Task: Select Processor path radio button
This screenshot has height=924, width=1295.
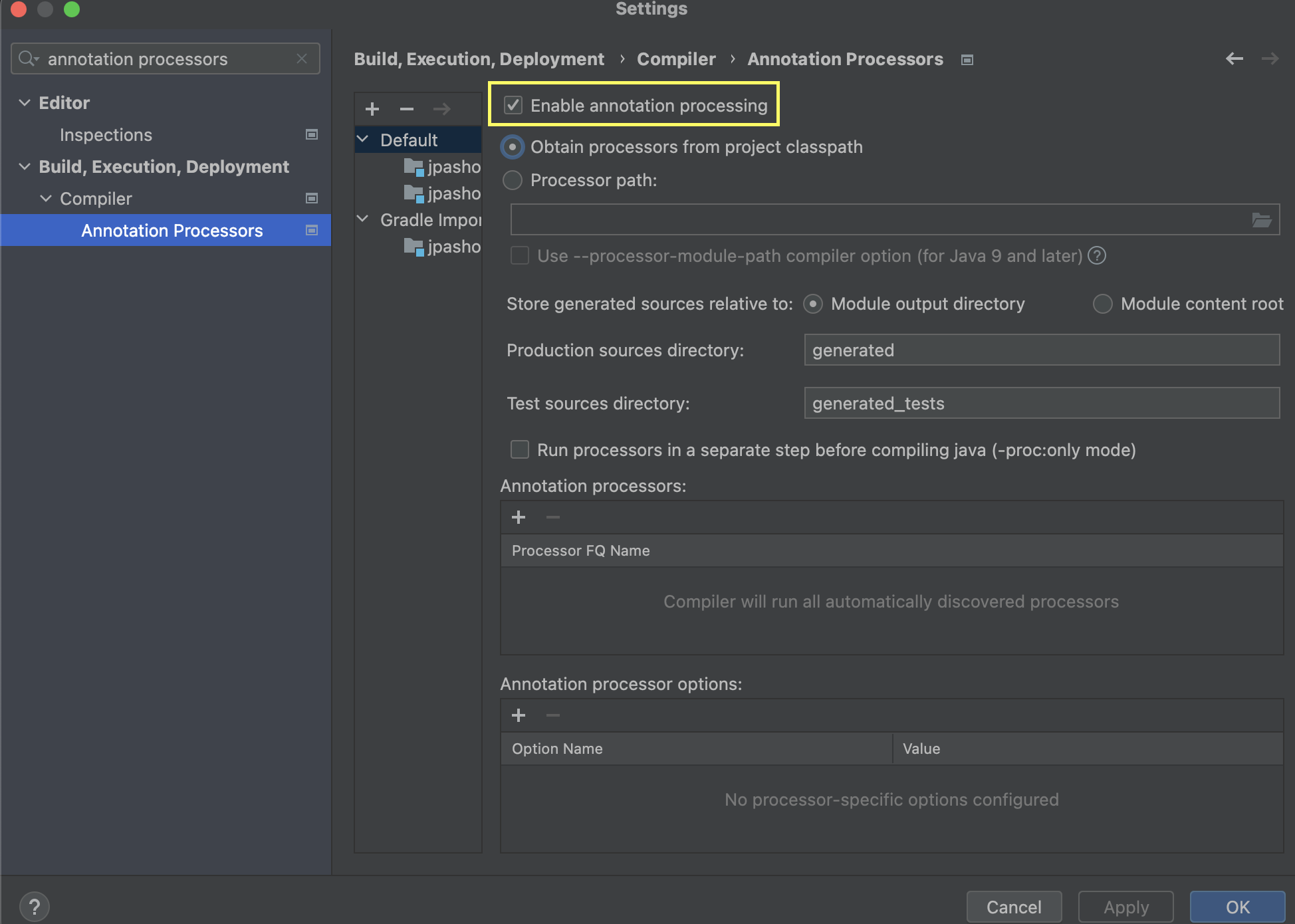Action: pos(513,180)
